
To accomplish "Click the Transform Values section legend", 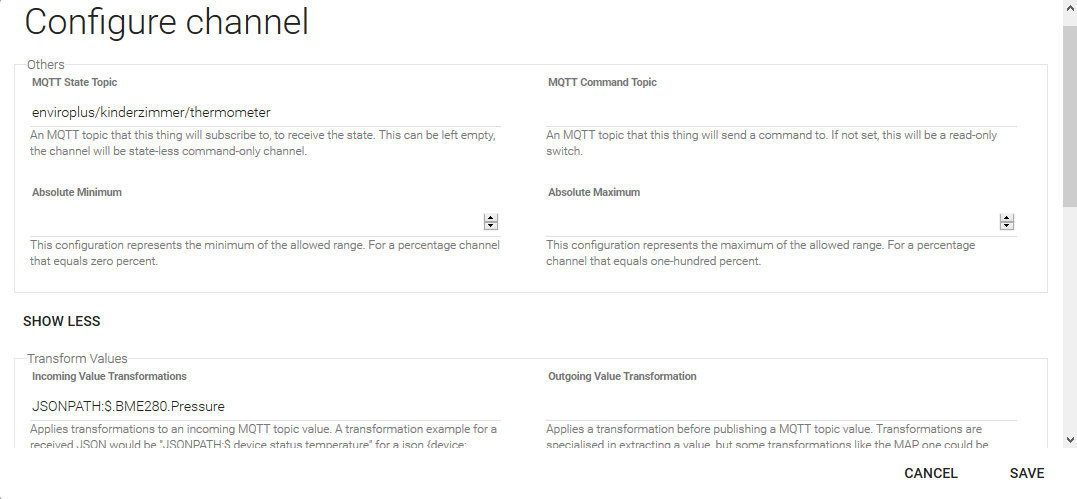I will 77,359.
